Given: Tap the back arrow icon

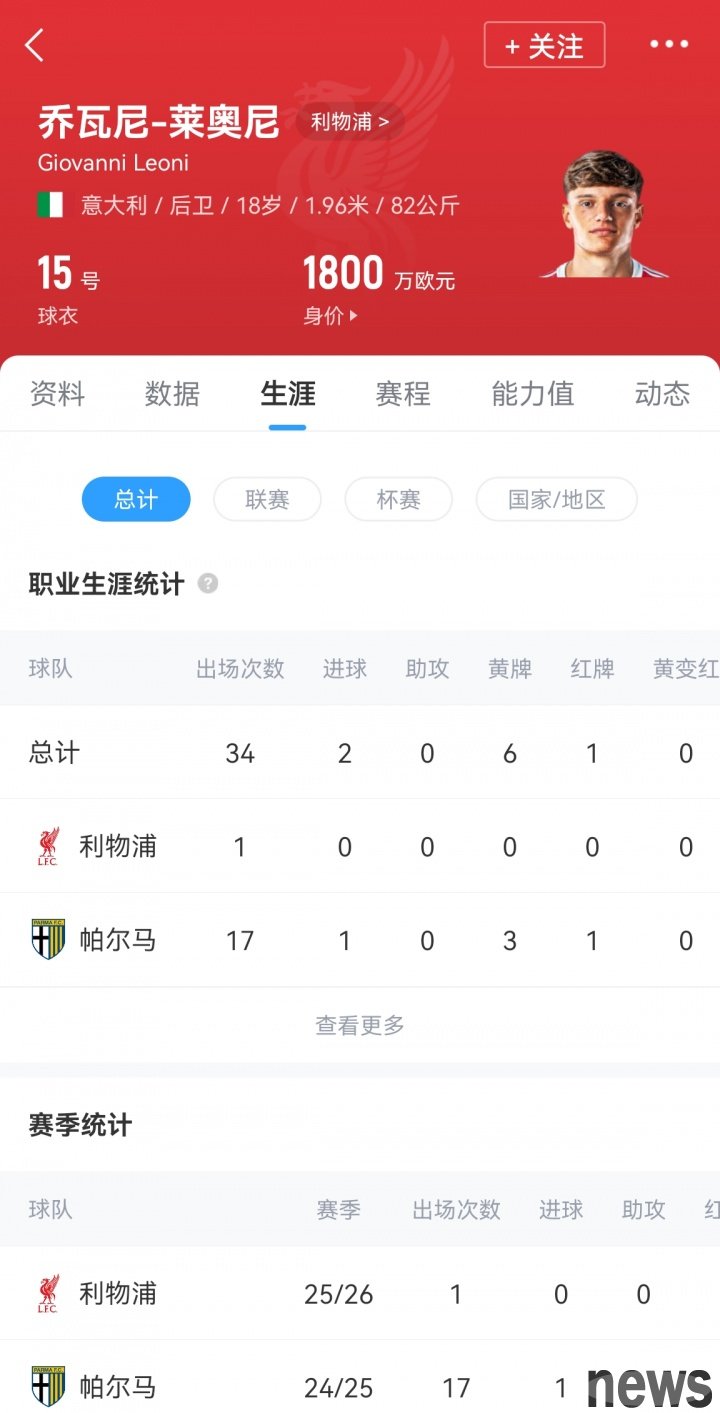Looking at the screenshot, I should pos(35,45).
